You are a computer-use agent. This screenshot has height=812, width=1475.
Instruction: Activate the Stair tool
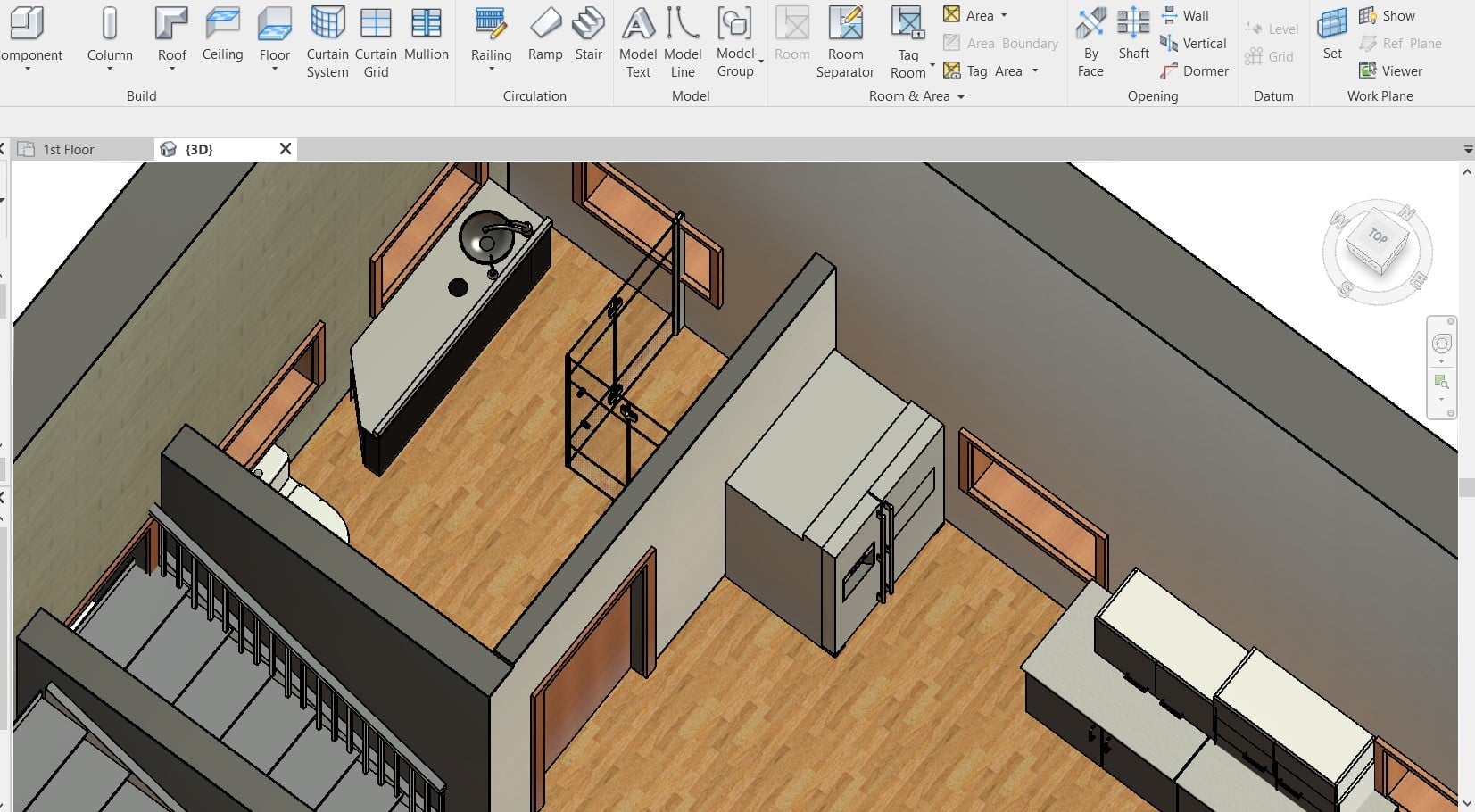(x=588, y=24)
